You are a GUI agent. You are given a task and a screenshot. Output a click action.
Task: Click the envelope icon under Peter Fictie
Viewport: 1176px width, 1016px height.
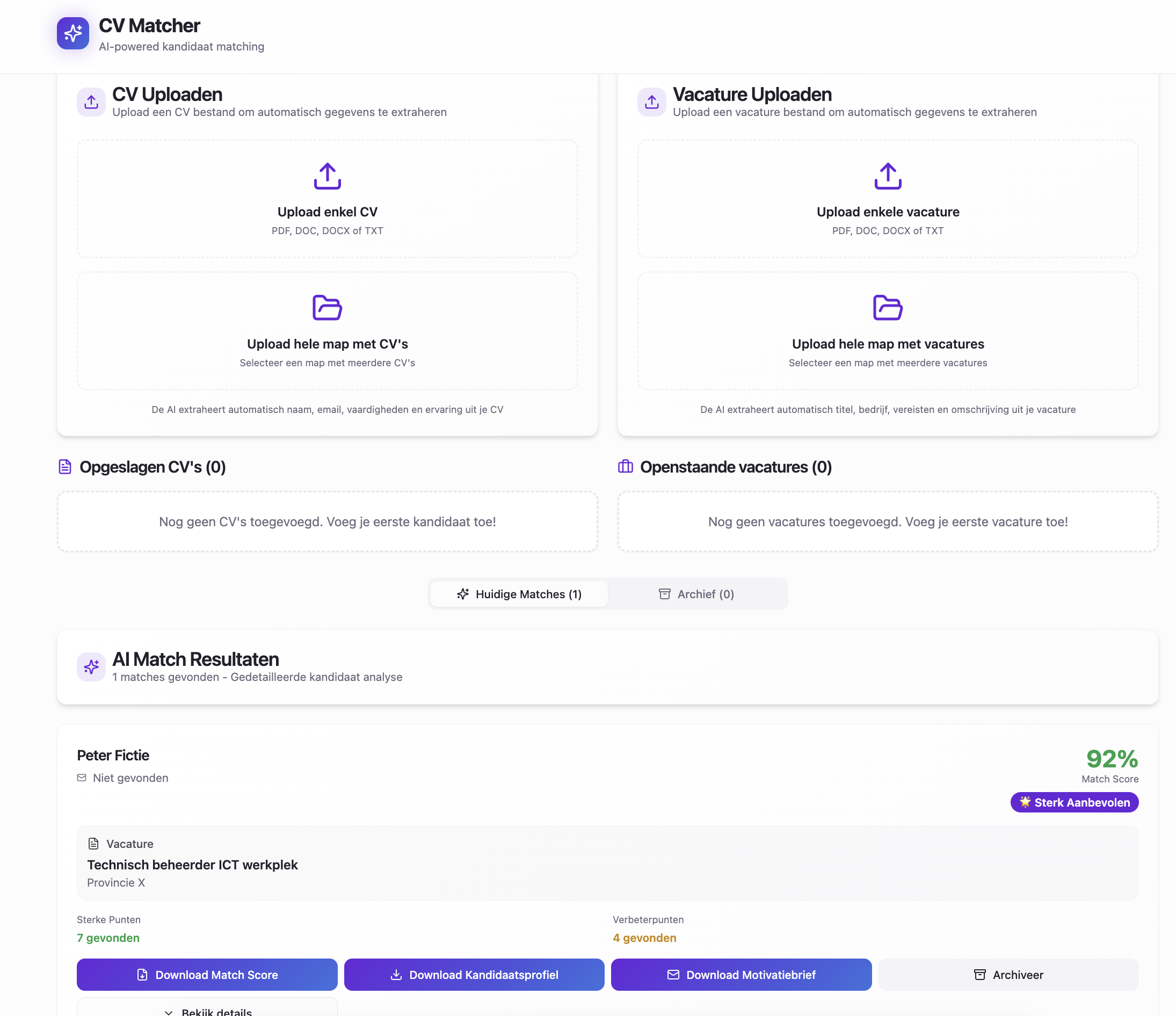(82, 778)
